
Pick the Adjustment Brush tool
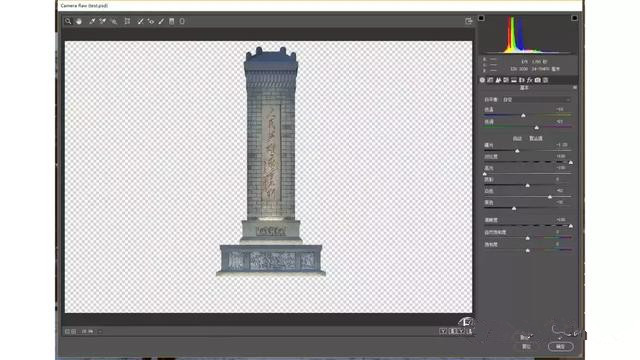click(x=162, y=21)
